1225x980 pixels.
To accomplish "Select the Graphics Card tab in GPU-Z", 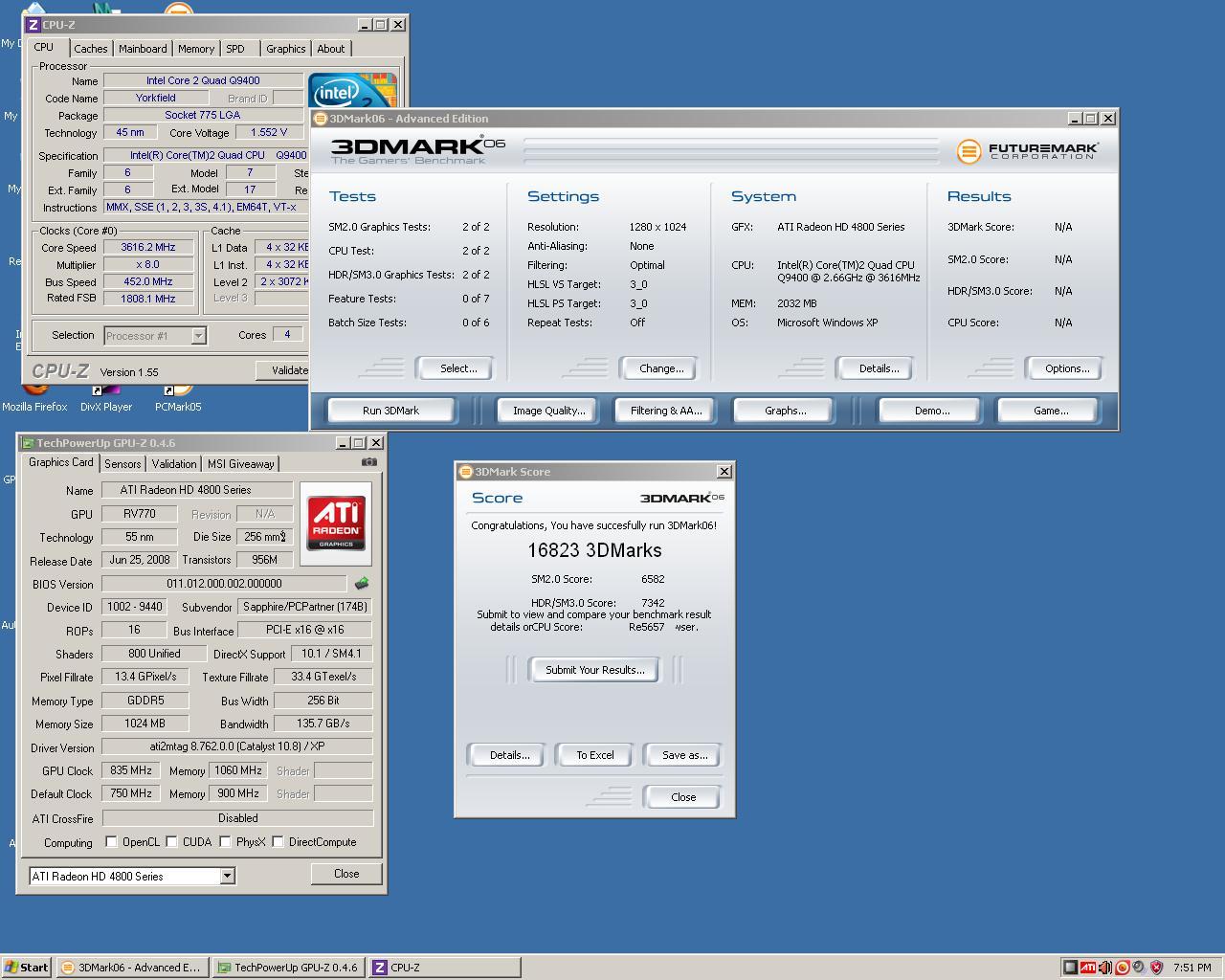I will [x=61, y=462].
